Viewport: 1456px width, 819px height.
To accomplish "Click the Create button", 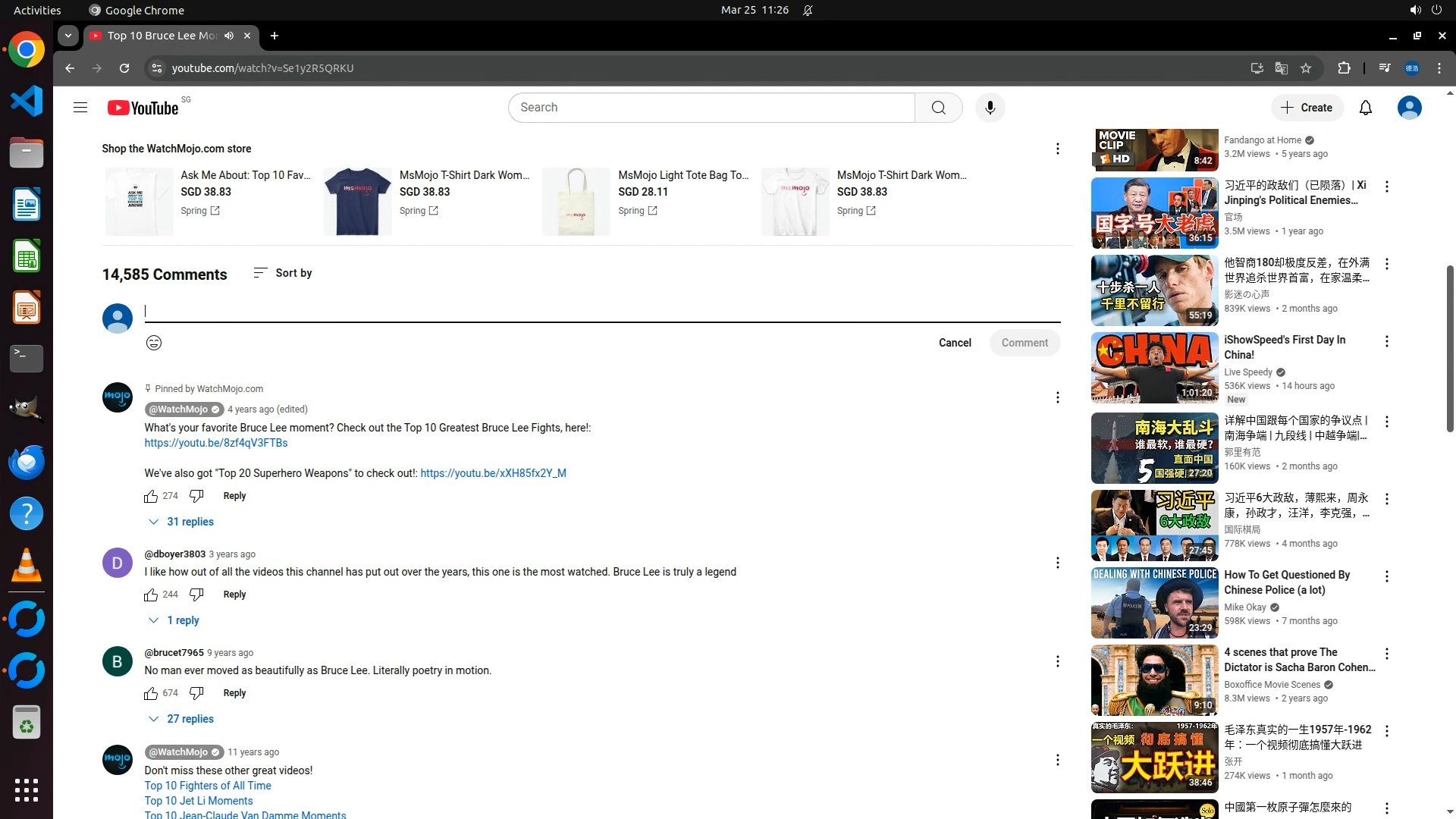I will pyautogui.click(x=1307, y=108).
